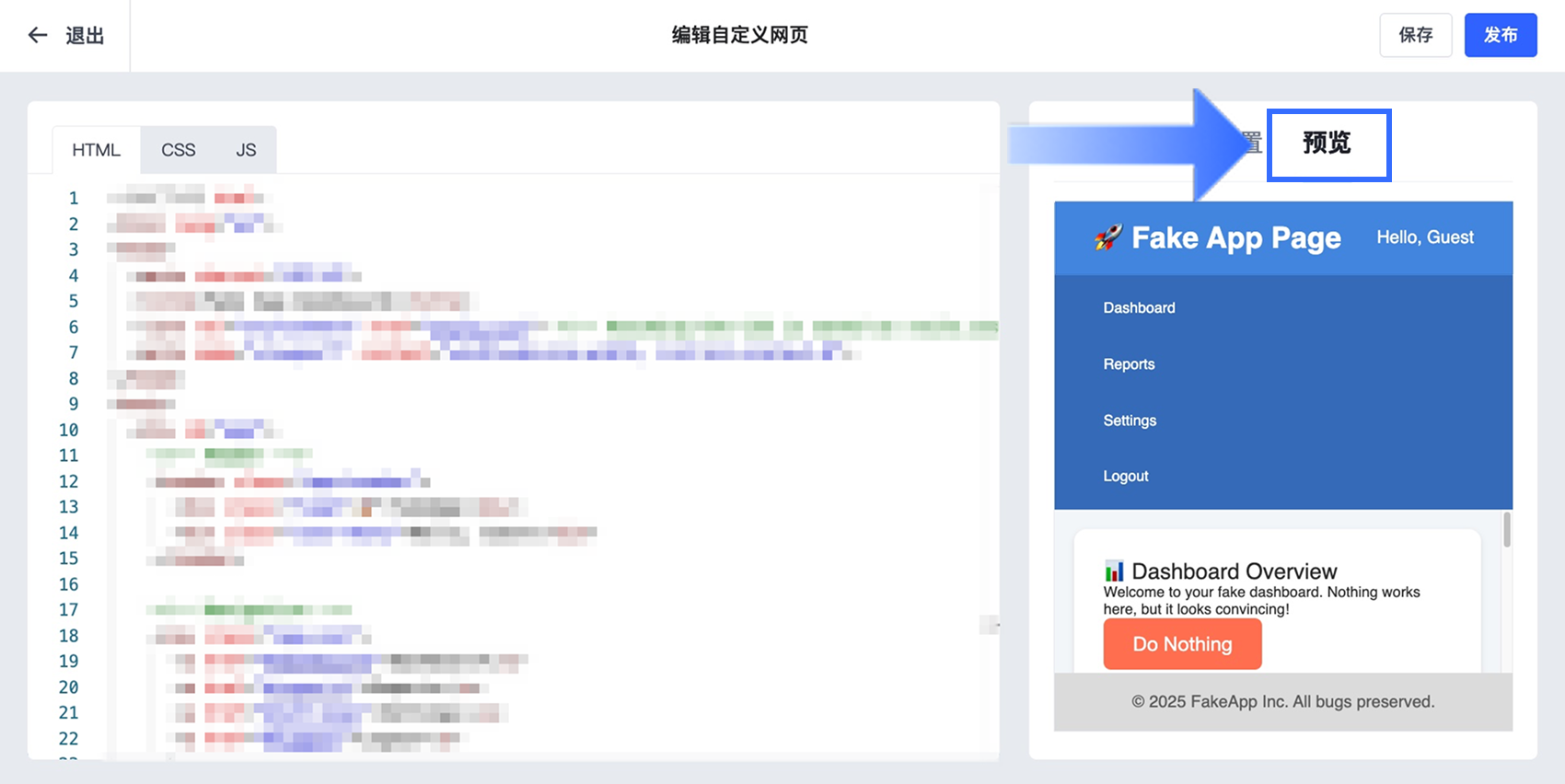
Task: Click the "Welcome to your fake dashboard" paragraph
Action: click(x=1262, y=601)
